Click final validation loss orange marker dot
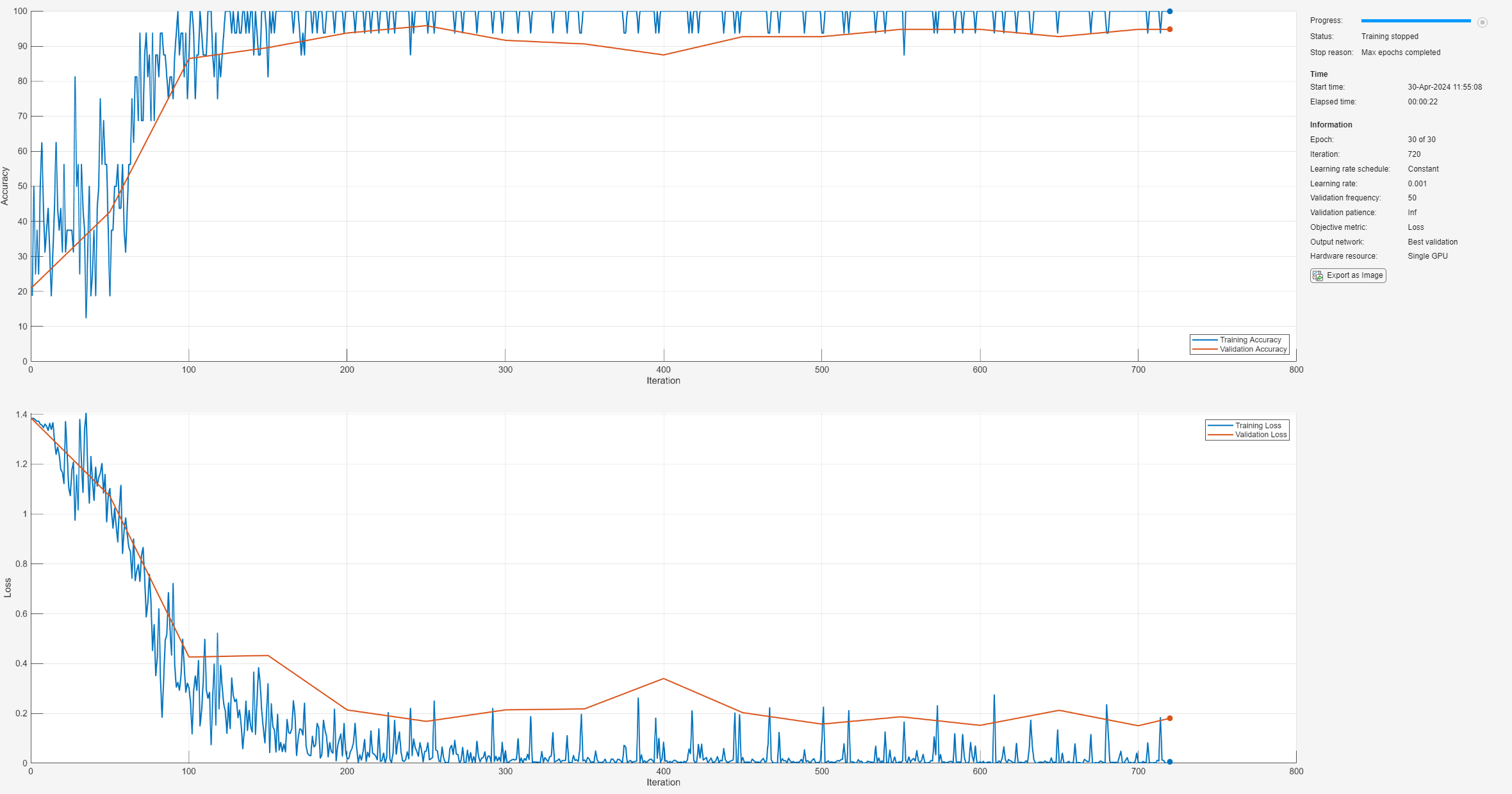 click(x=1169, y=718)
